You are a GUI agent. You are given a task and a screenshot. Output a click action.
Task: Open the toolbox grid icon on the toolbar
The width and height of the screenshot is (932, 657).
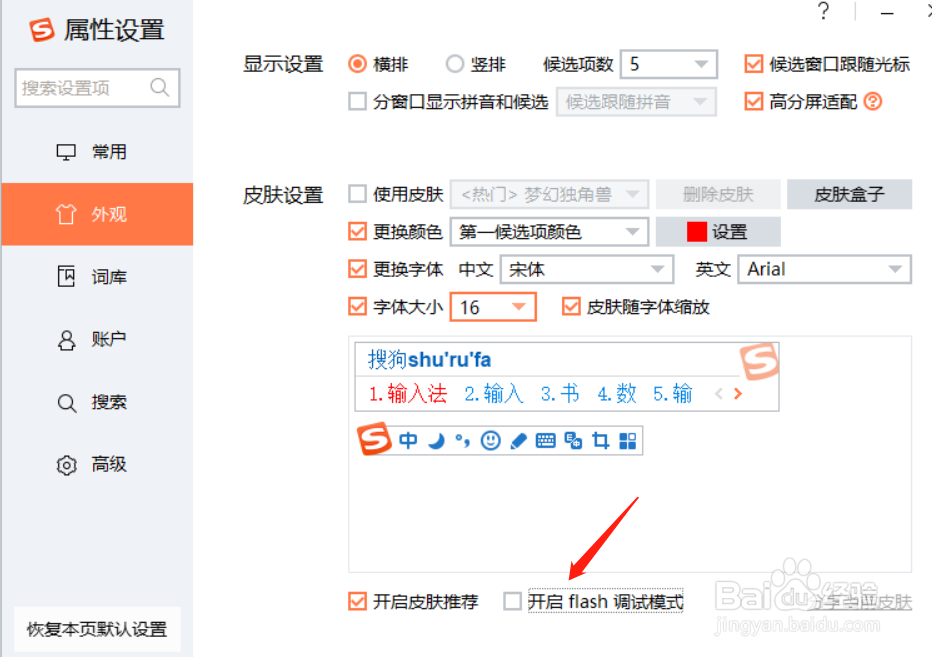click(628, 441)
